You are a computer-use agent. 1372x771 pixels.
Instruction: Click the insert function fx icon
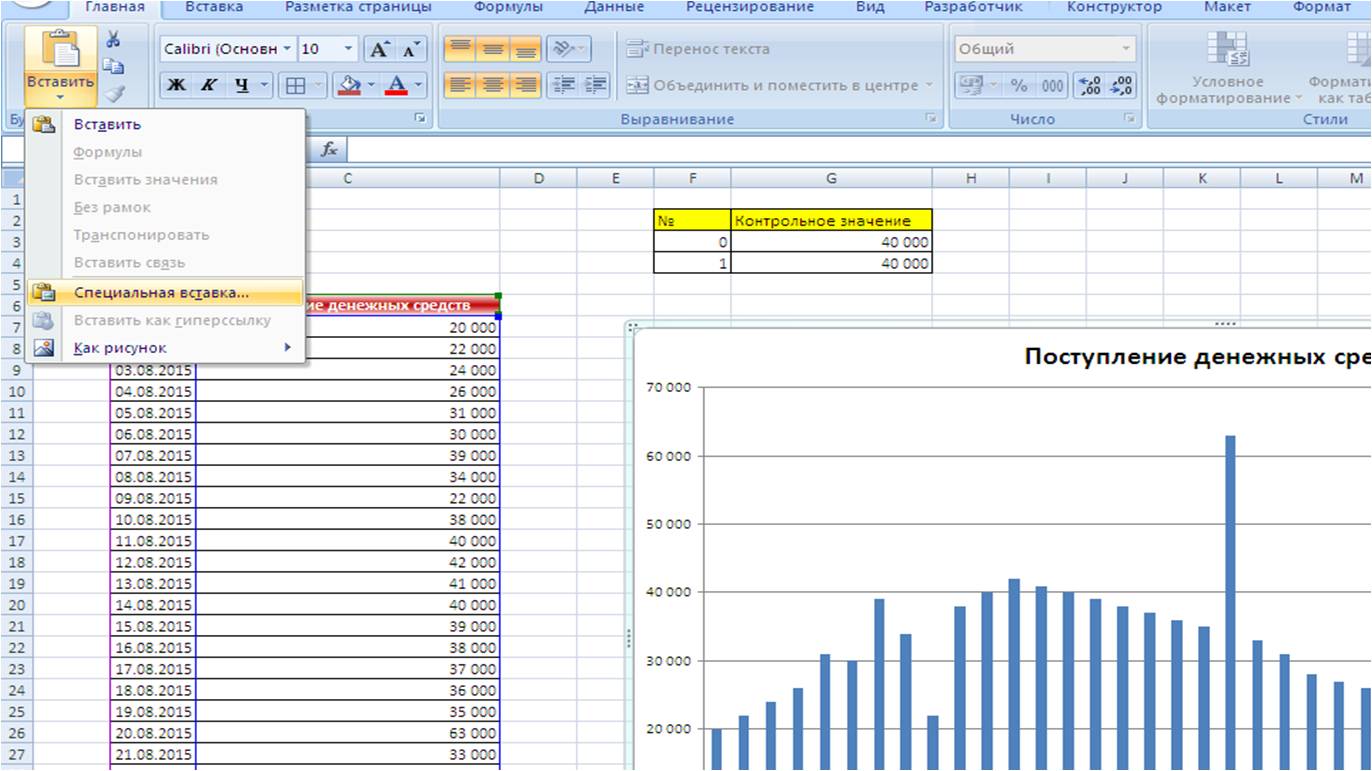pos(329,150)
